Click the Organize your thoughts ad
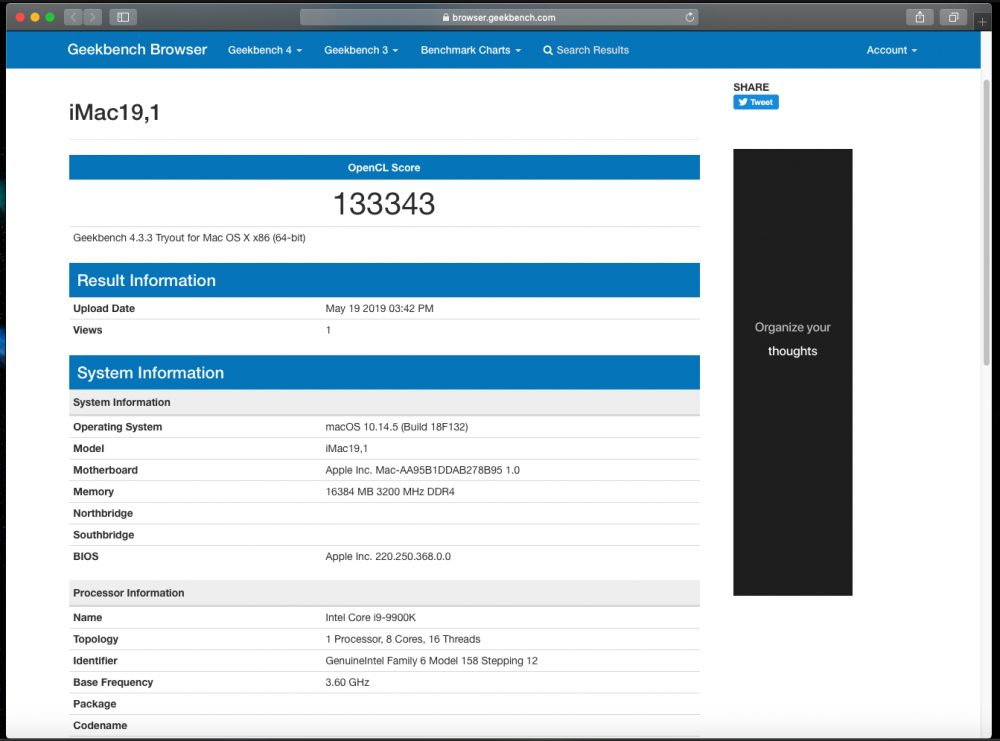 [793, 372]
